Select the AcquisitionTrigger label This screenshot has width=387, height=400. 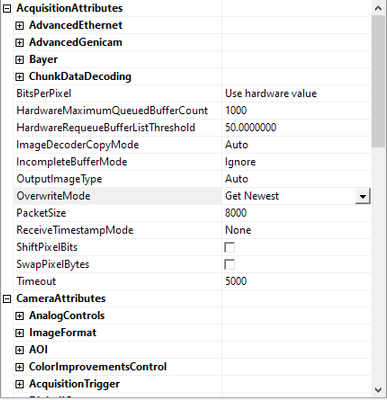tap(74, 384)
